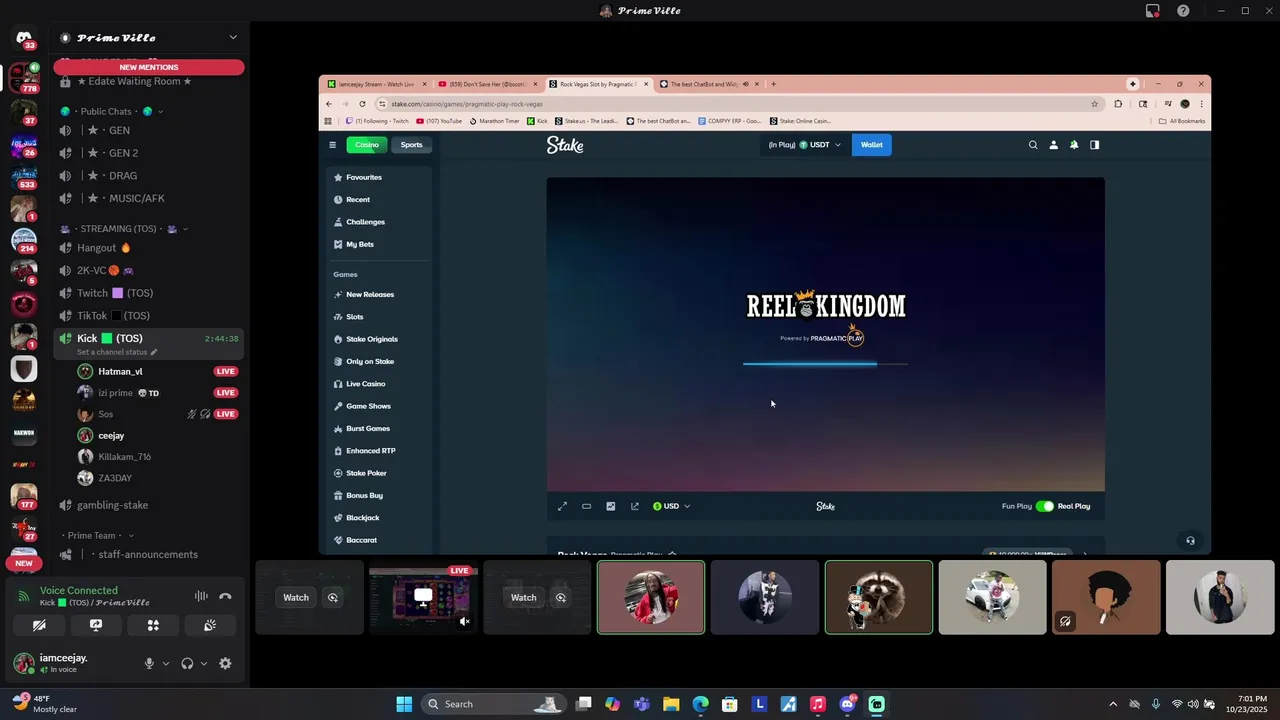
Task: Open microphone input options arrow
Action: click(166, 663)
